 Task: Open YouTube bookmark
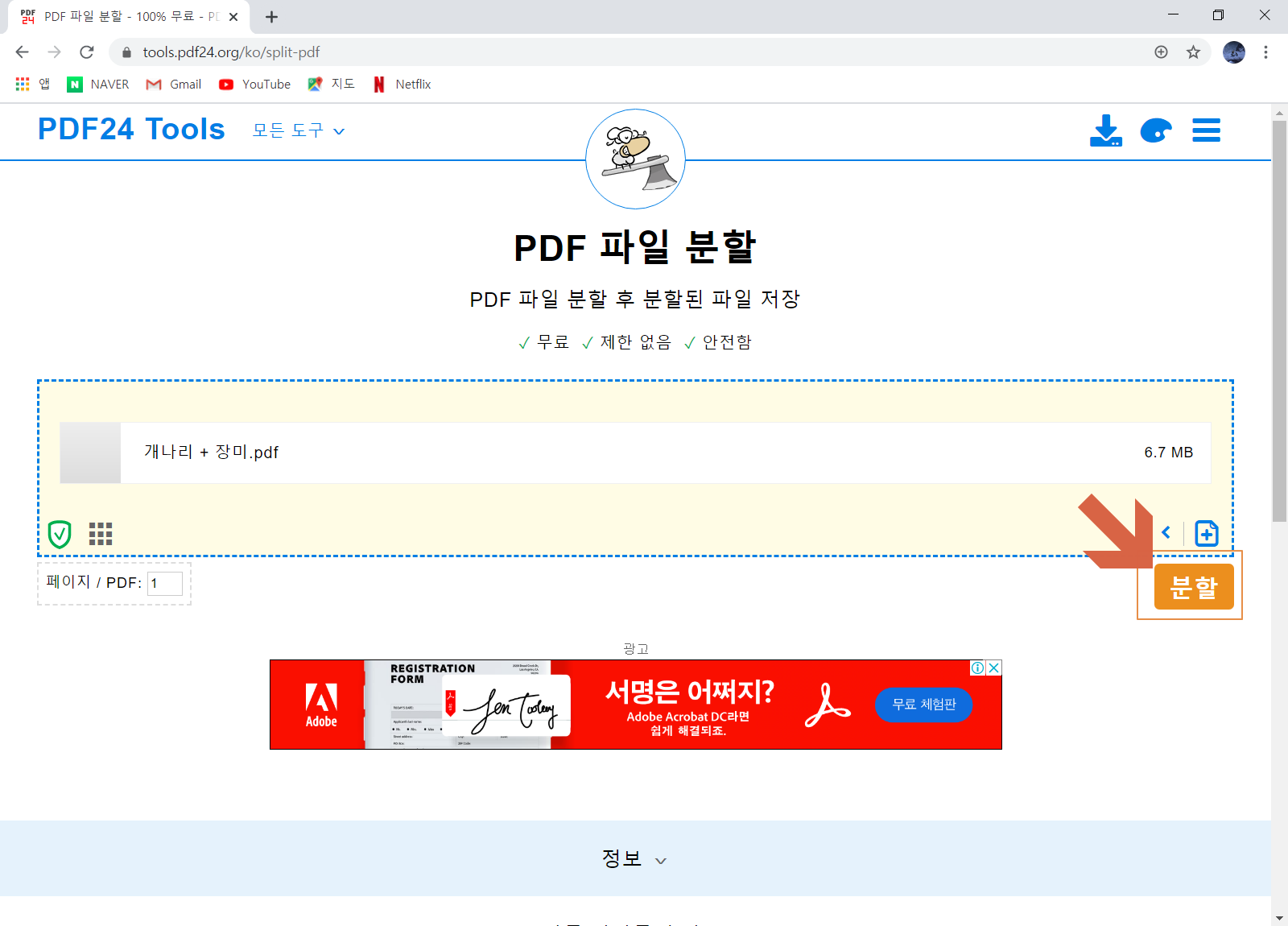[x=254, y=84]
